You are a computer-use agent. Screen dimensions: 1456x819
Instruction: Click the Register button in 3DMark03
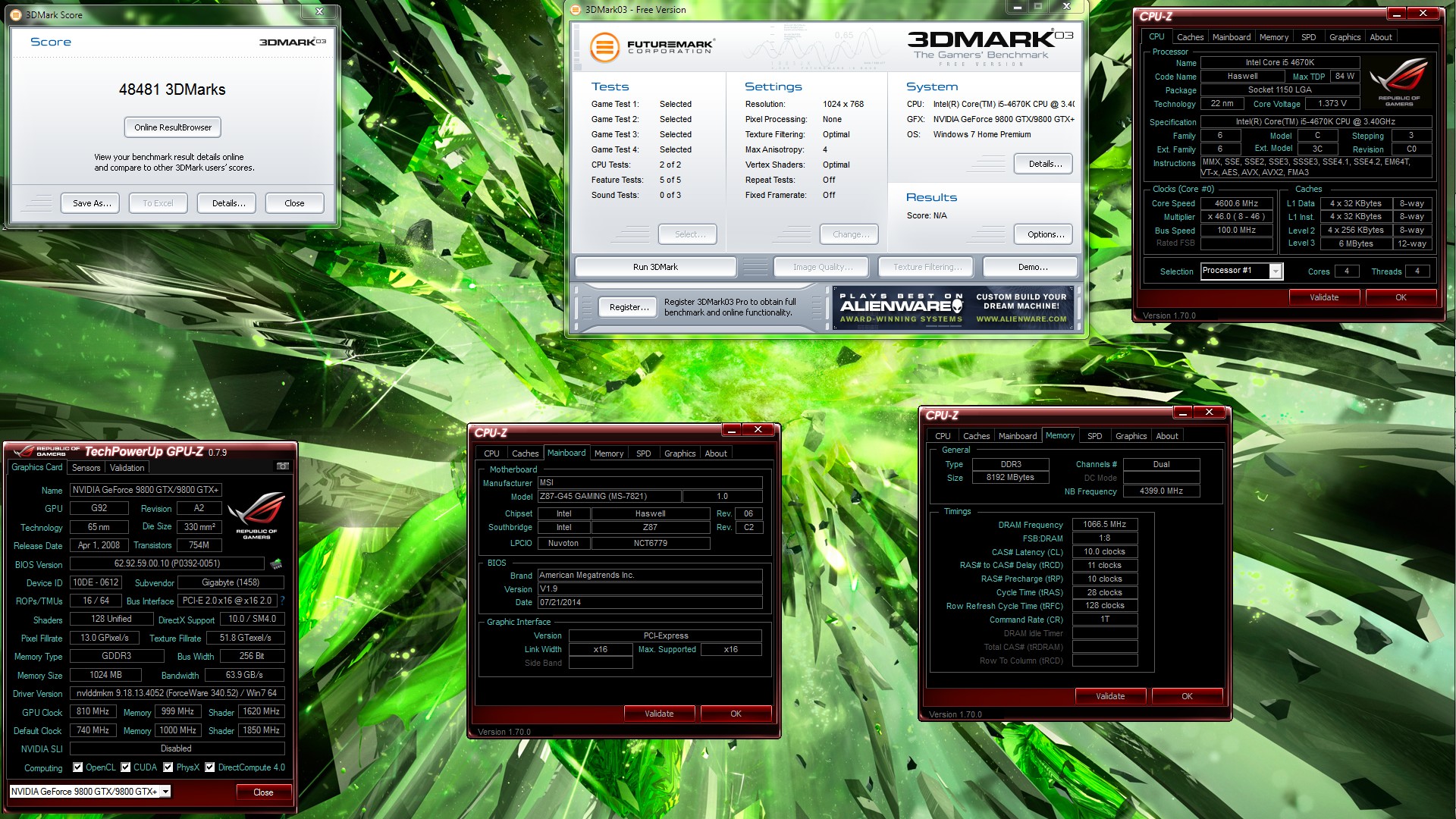pyautogui.click(x=629, y=307)
